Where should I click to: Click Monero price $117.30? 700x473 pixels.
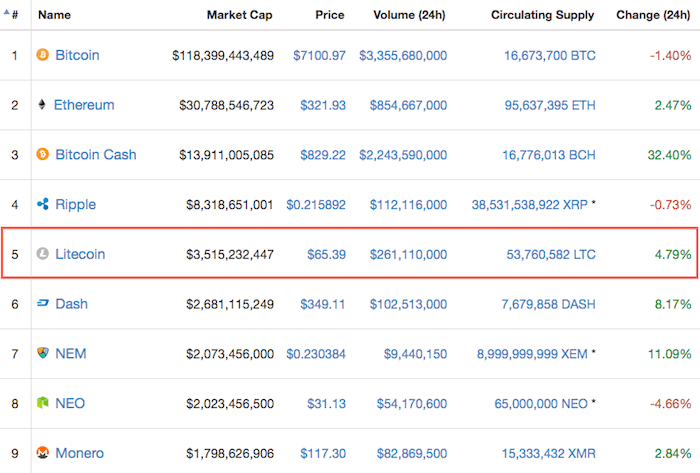pos(323,453)
